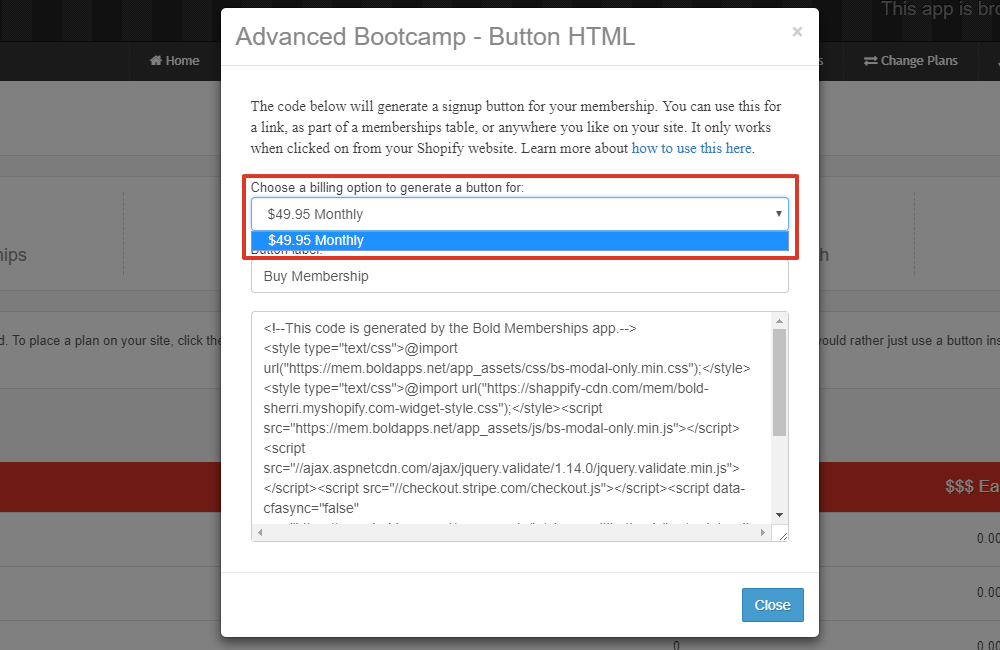Open the billing option dropdown
The width and height of the screenshot is (1000, 650).
click(x=520, y=214)
